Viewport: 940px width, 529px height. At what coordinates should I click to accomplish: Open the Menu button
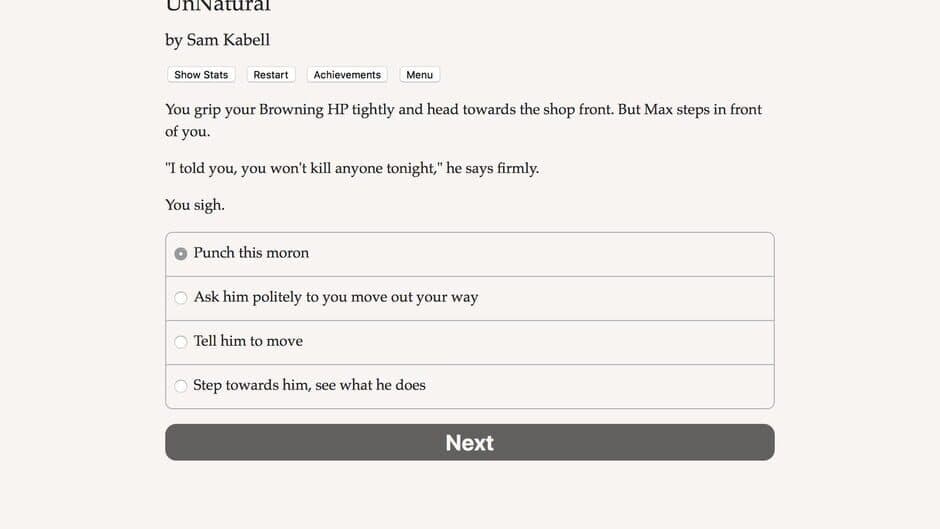pyautogui.click(x=419, y=75)
